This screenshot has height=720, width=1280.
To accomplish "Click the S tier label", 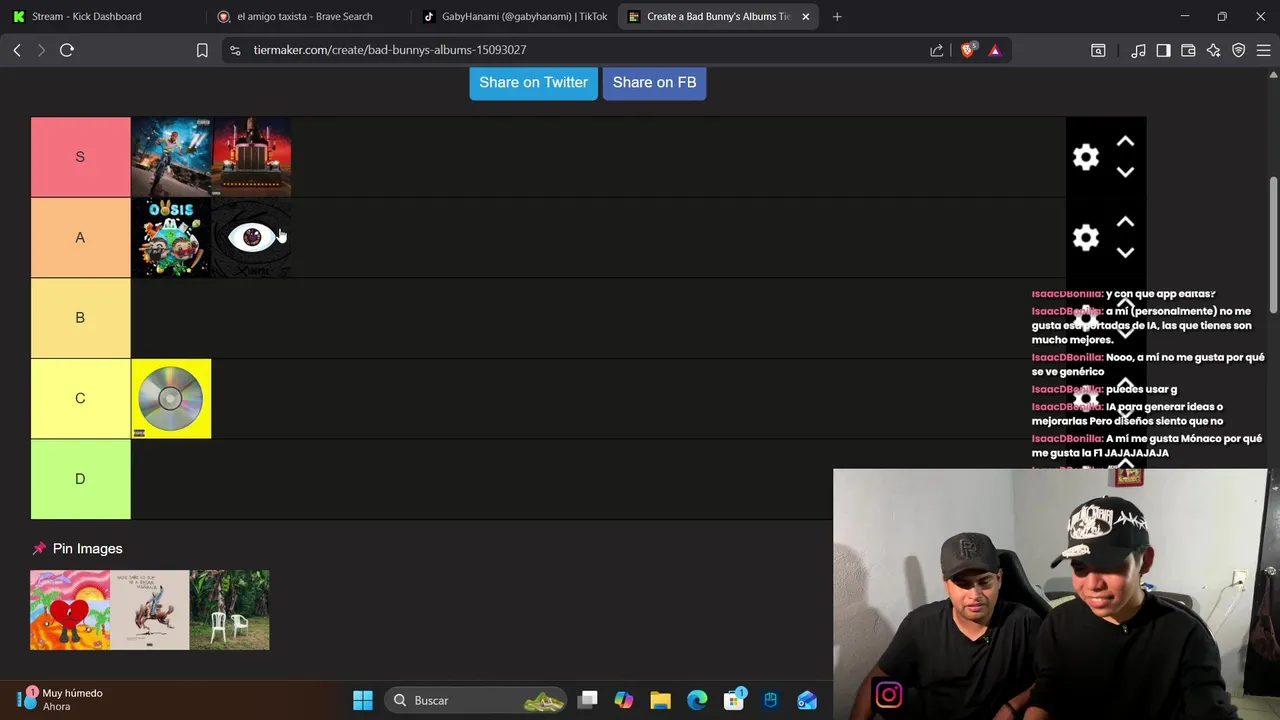I will (x=80, y=157).
